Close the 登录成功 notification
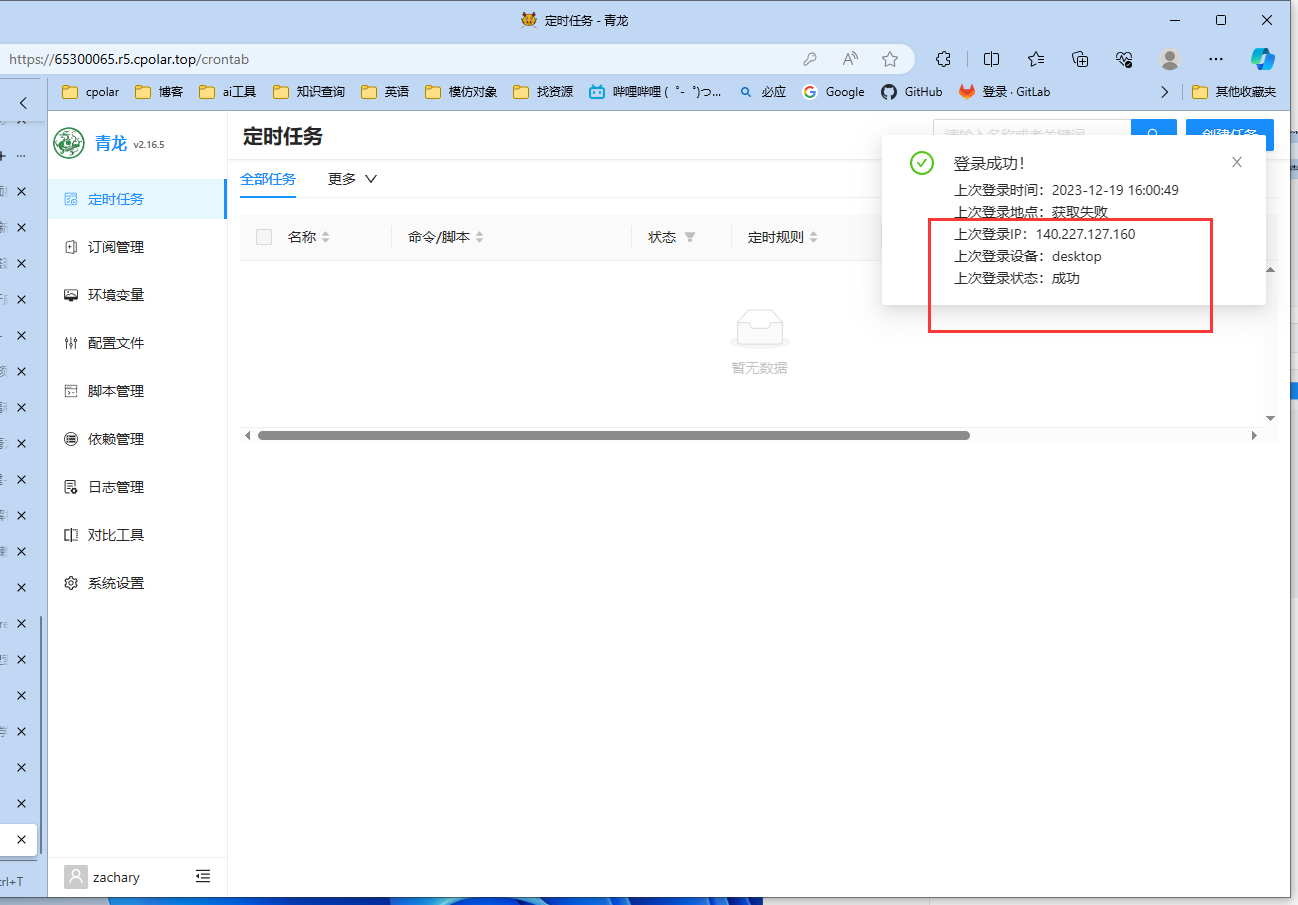Viewport: 1298px width, 905px height. tap(1237, 162)
